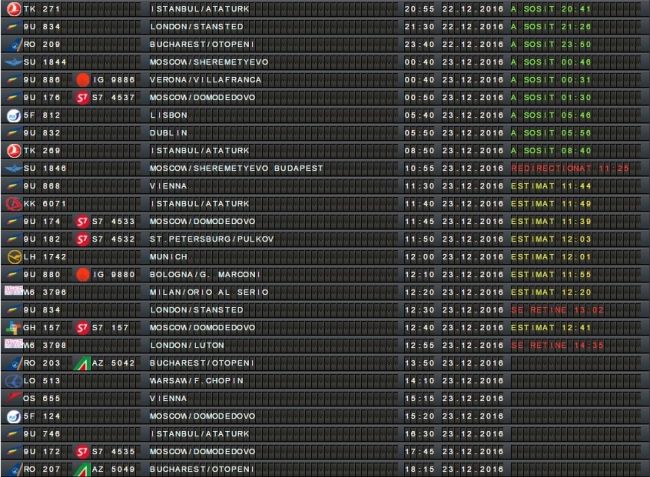
Task: Click the Austrian logo beside OS 655
Action: 14,398
